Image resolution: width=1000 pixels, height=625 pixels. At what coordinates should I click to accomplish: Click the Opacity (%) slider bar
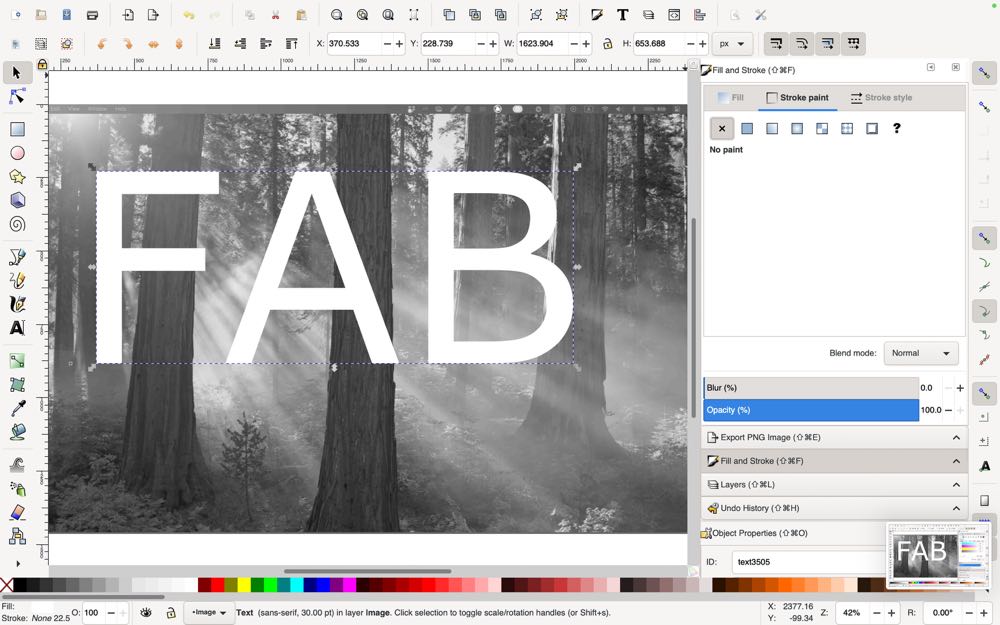click(811, 410)
